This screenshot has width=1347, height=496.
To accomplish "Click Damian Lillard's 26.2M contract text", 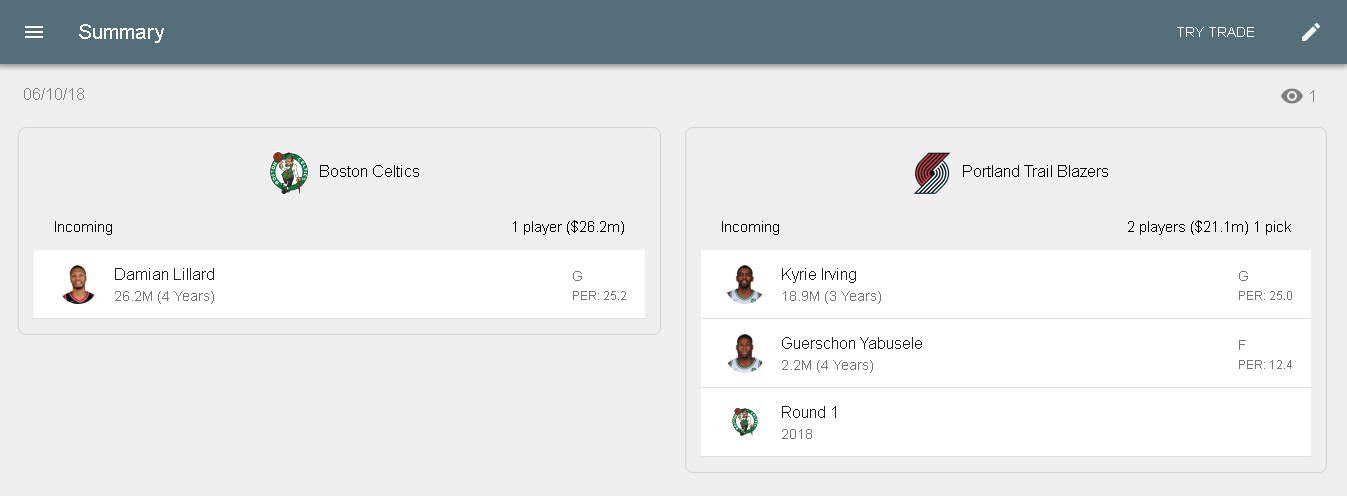I will [x=164, y=296].
